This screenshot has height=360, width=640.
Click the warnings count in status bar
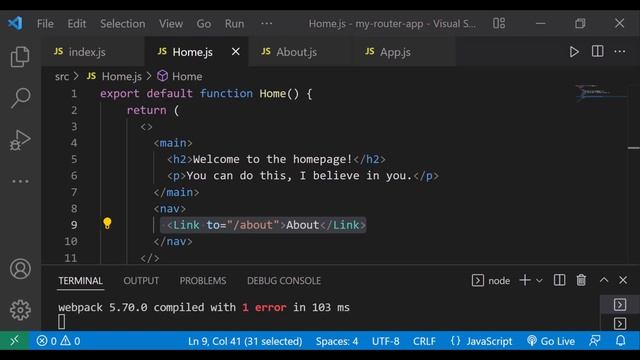tap(70, 341)
